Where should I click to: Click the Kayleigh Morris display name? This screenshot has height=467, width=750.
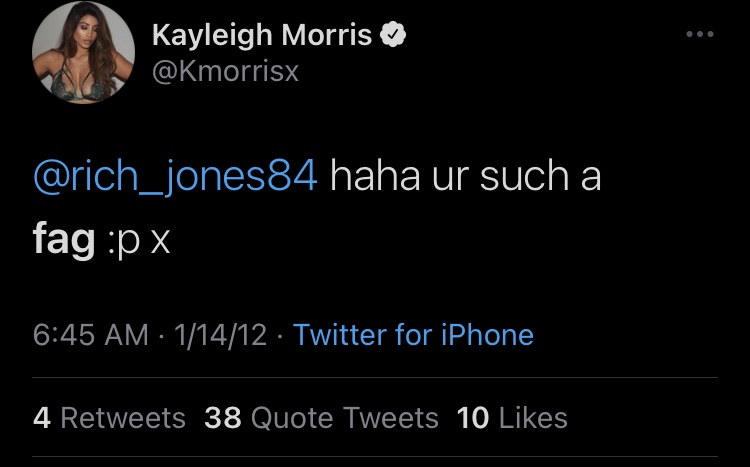tap(262, 35)
